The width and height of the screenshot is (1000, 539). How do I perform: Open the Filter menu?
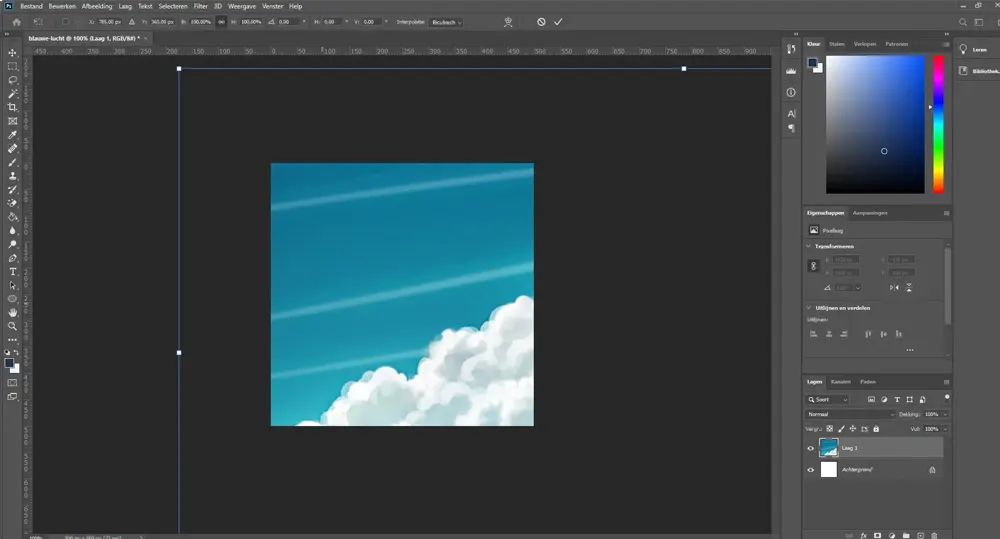coord(201,6)
